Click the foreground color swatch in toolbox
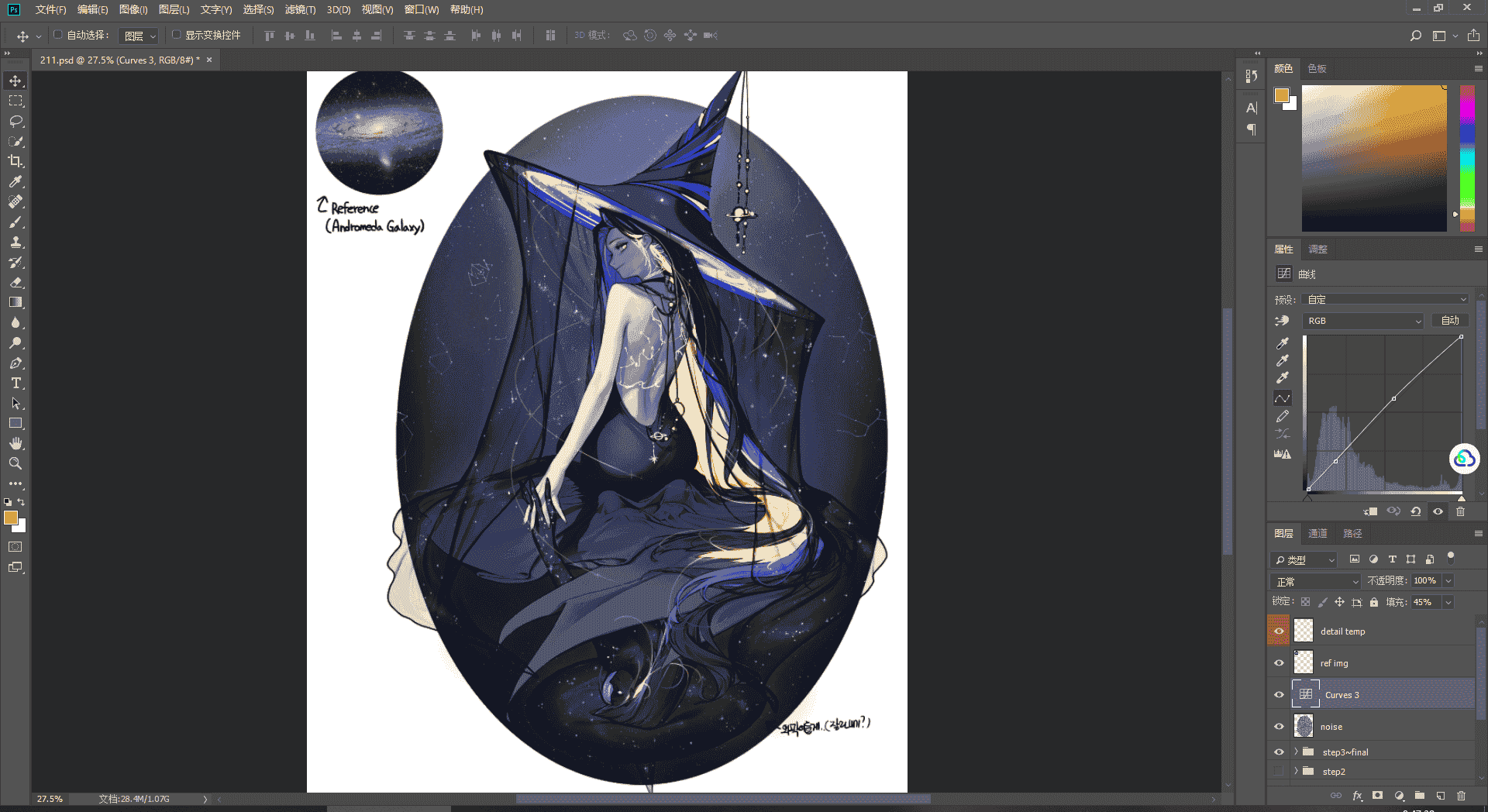 [11, 518]
